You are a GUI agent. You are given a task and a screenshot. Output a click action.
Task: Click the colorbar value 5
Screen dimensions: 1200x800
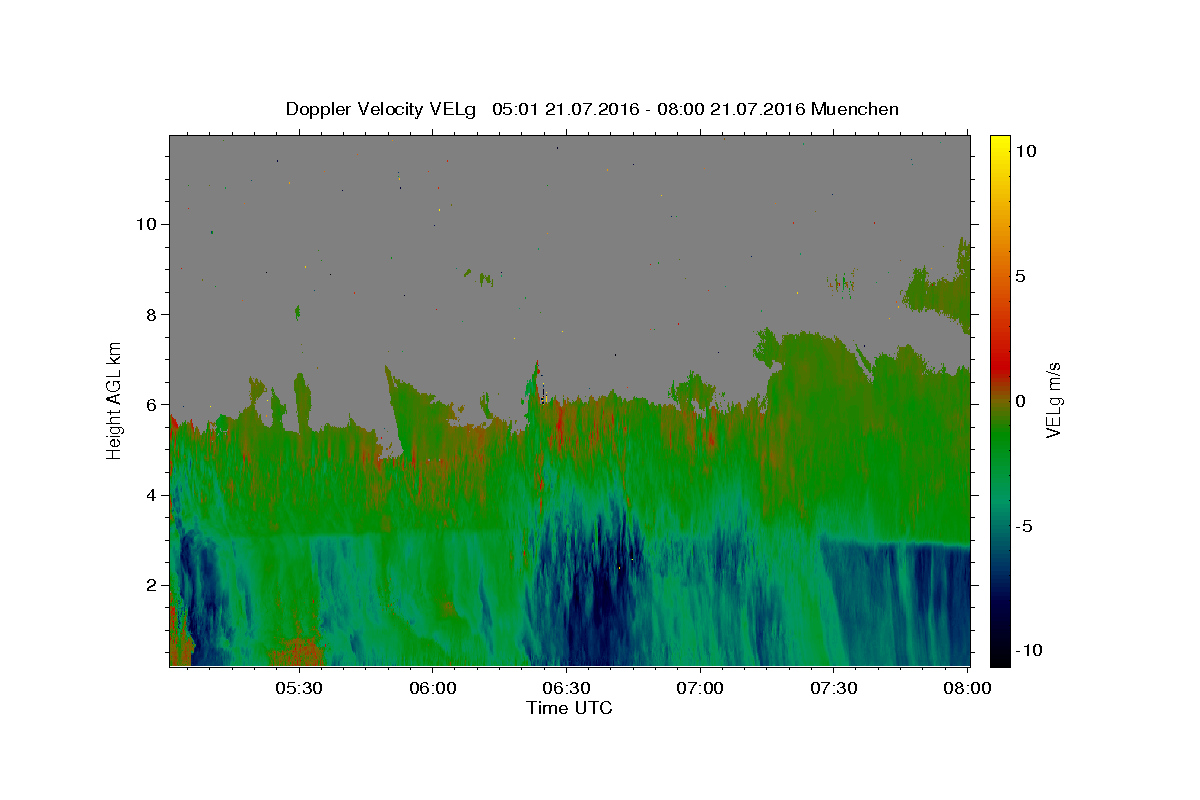click(1019, 276)
